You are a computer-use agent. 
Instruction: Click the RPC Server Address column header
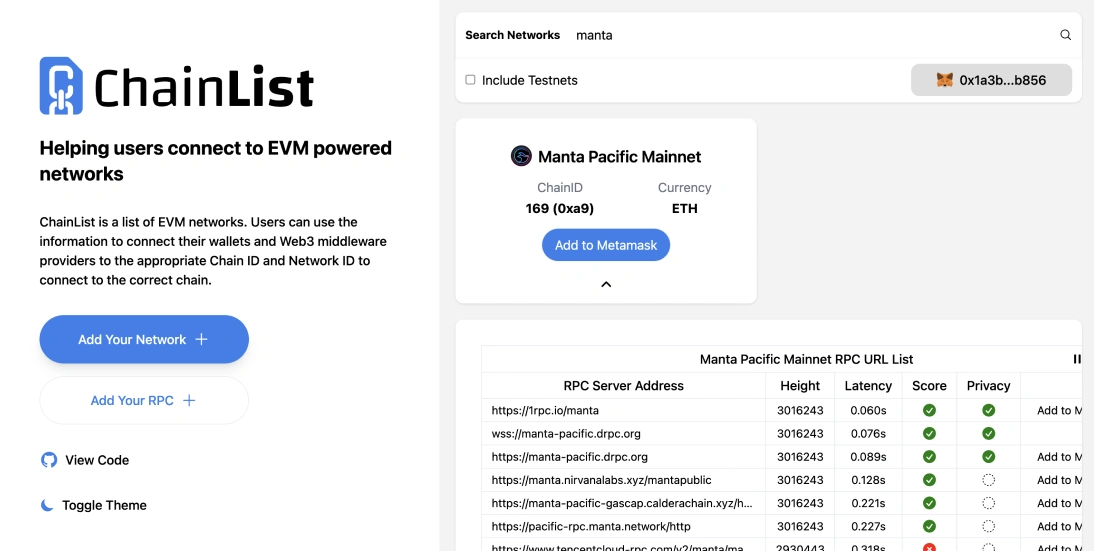pyautogui.click(x=624, y=386)
